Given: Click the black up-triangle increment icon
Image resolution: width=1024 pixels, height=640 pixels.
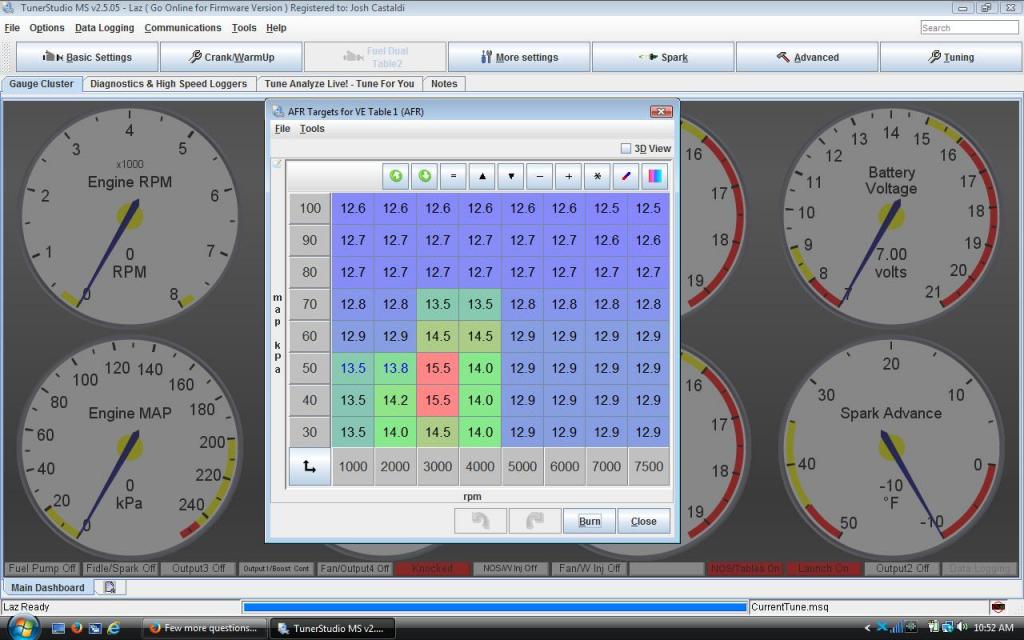Looking at the screenshot, I should point(482,176).
